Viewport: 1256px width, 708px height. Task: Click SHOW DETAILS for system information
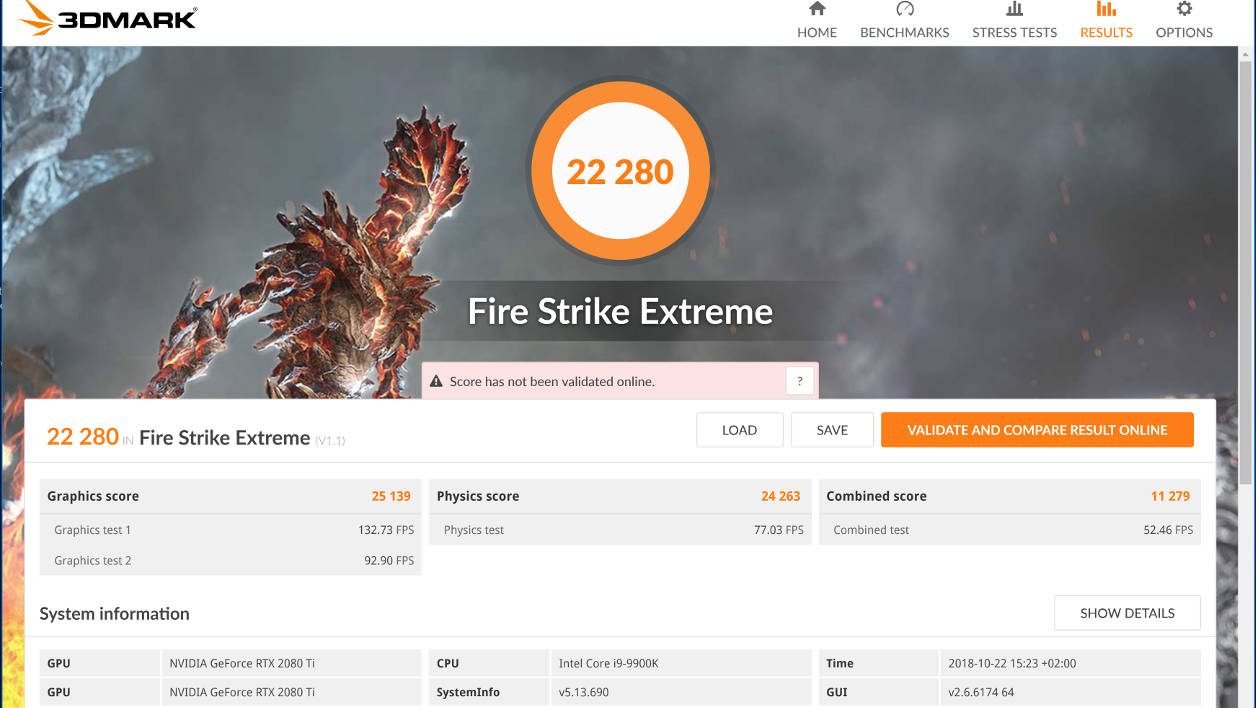click(x=1127, y=613)
